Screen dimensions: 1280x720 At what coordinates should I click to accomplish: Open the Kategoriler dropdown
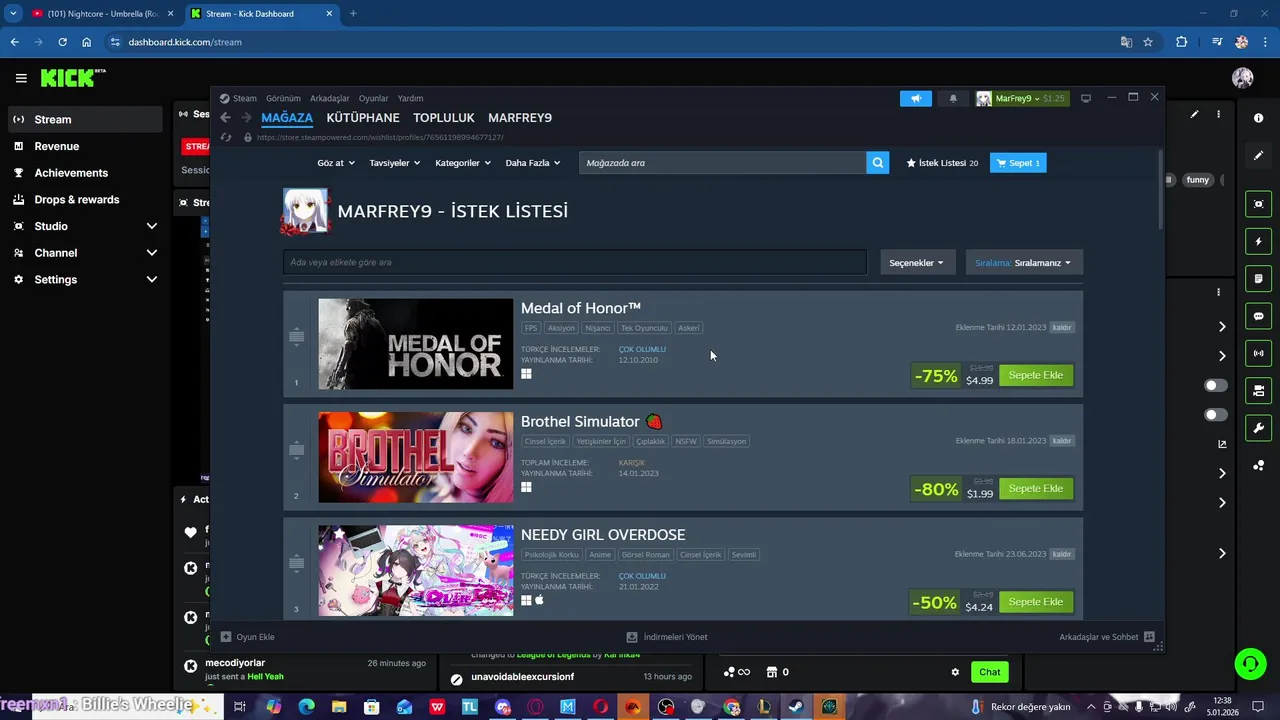463,163
